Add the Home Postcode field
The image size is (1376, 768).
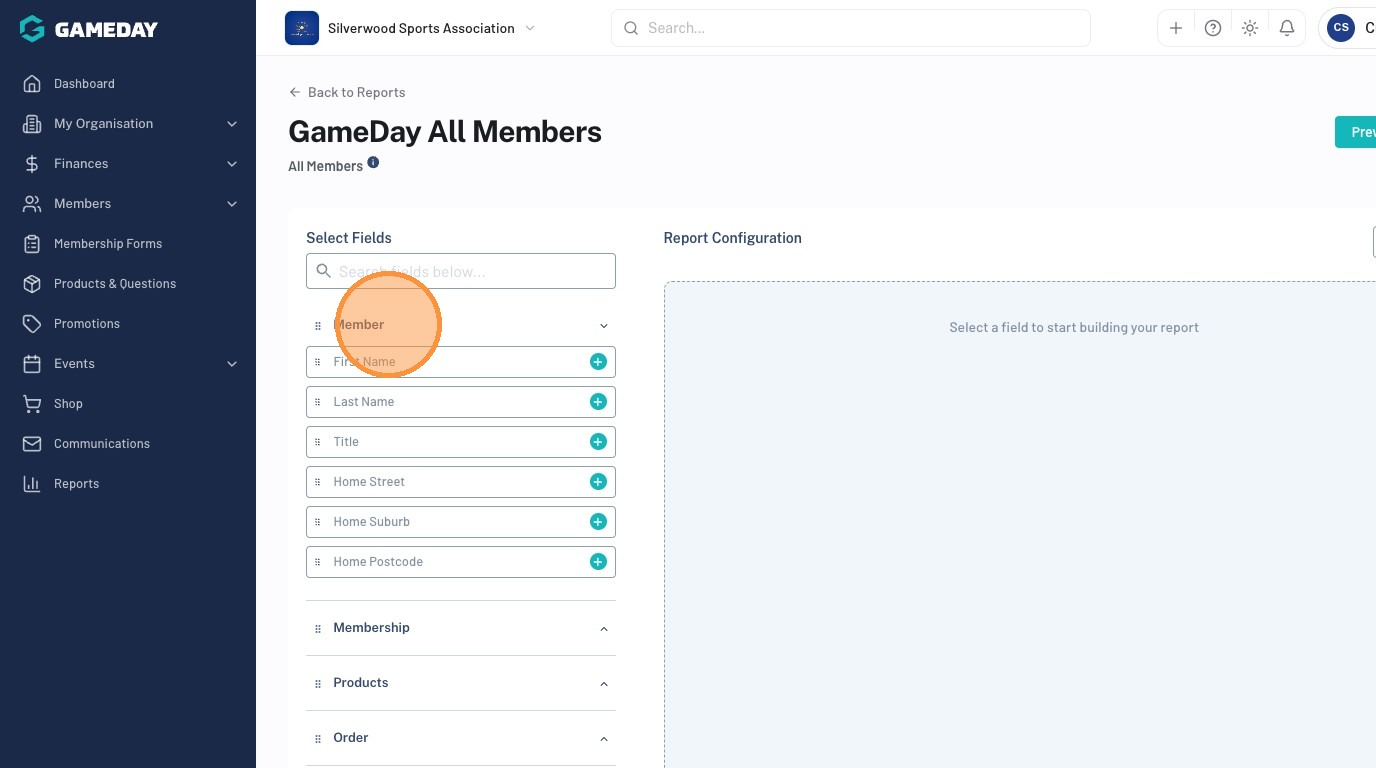(598, 562)
